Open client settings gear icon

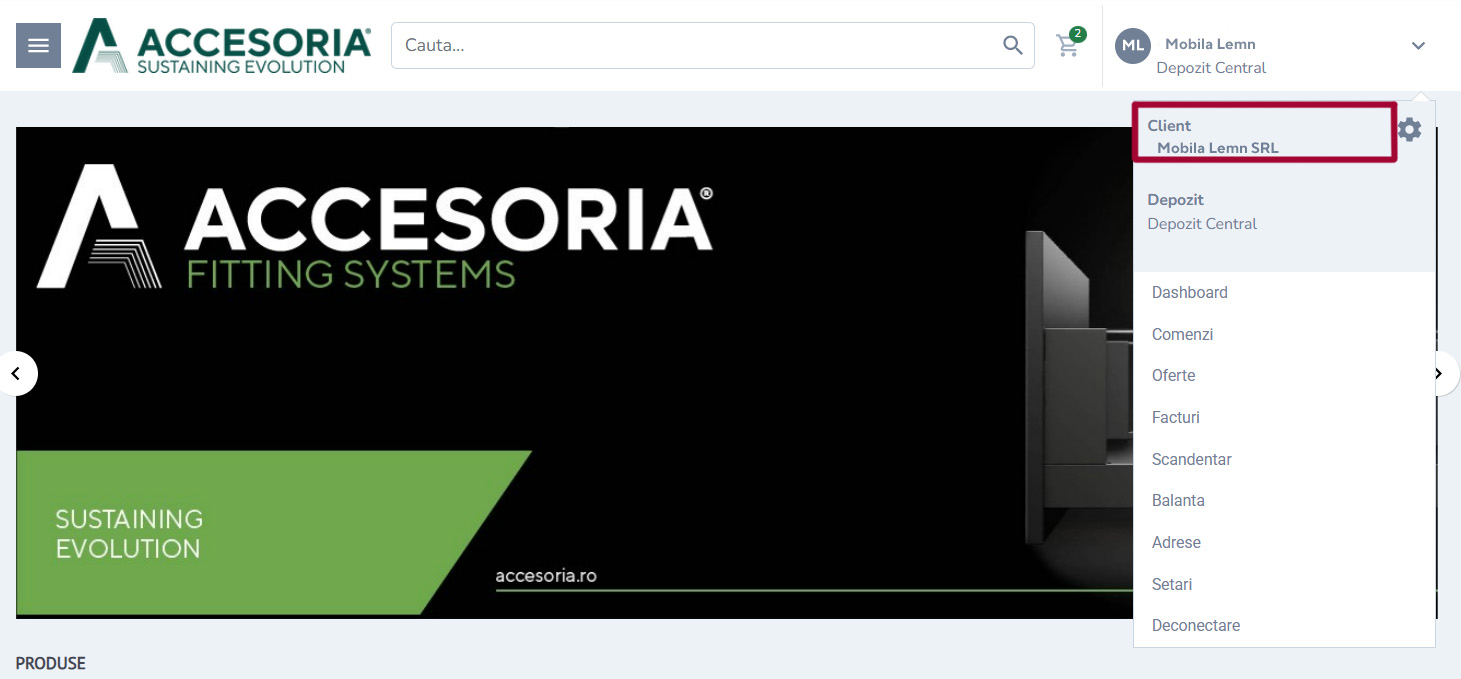pos(1409,129)
